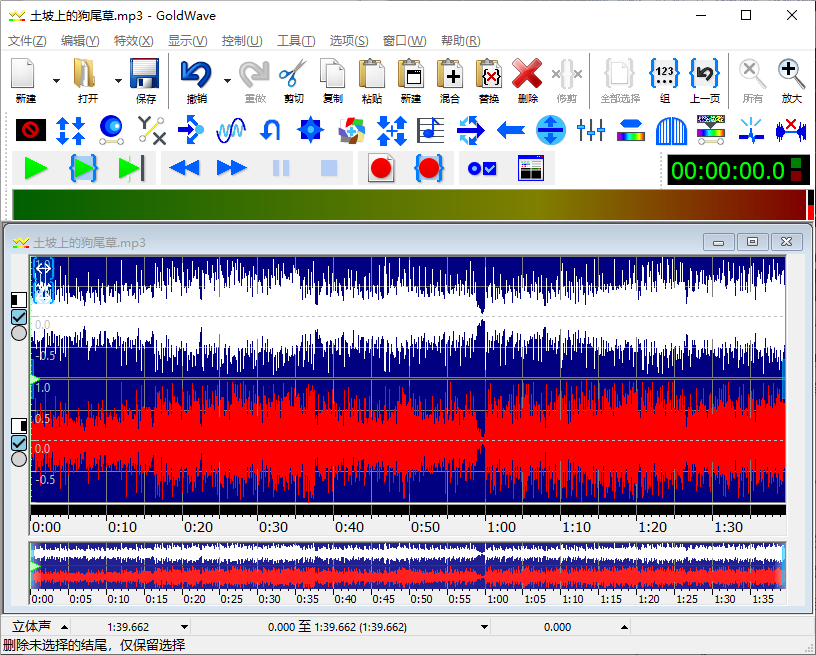Open the 工具(T) tools menu
Screen dimensions: 816x655
pos(295,41)
